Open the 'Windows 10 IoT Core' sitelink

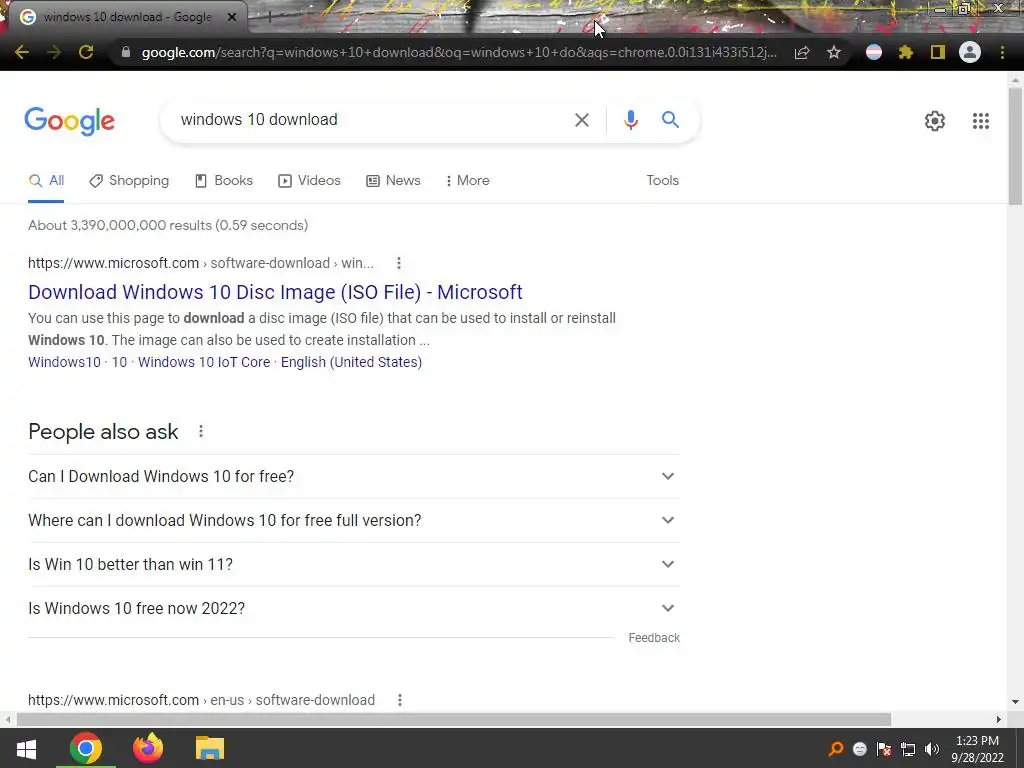point(204,362)
